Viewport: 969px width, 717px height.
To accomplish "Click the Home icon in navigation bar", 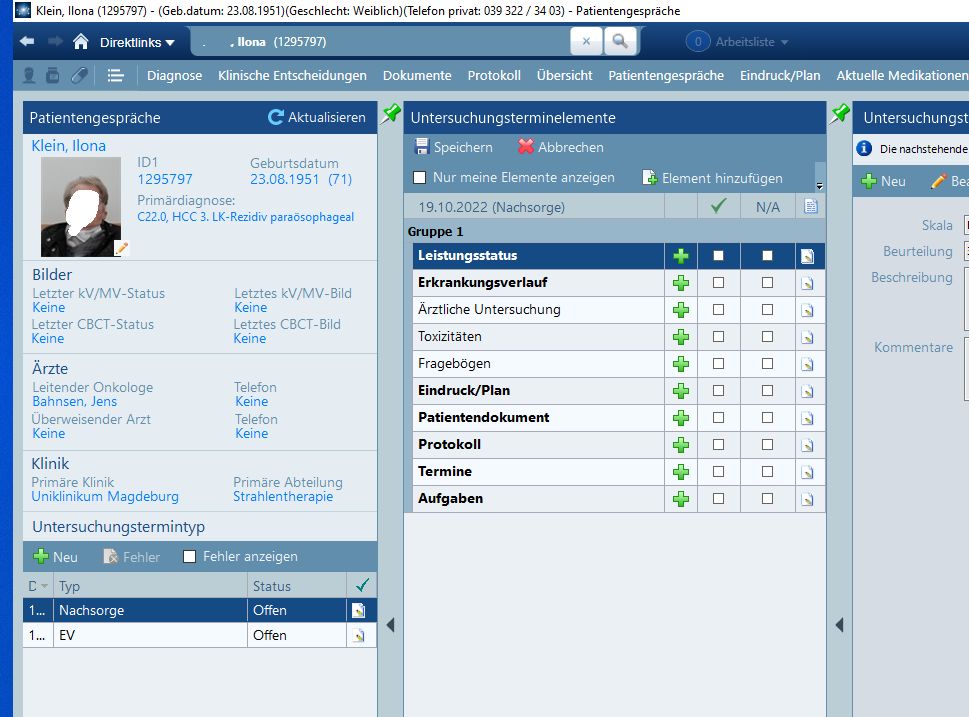I will pos(81,42).
